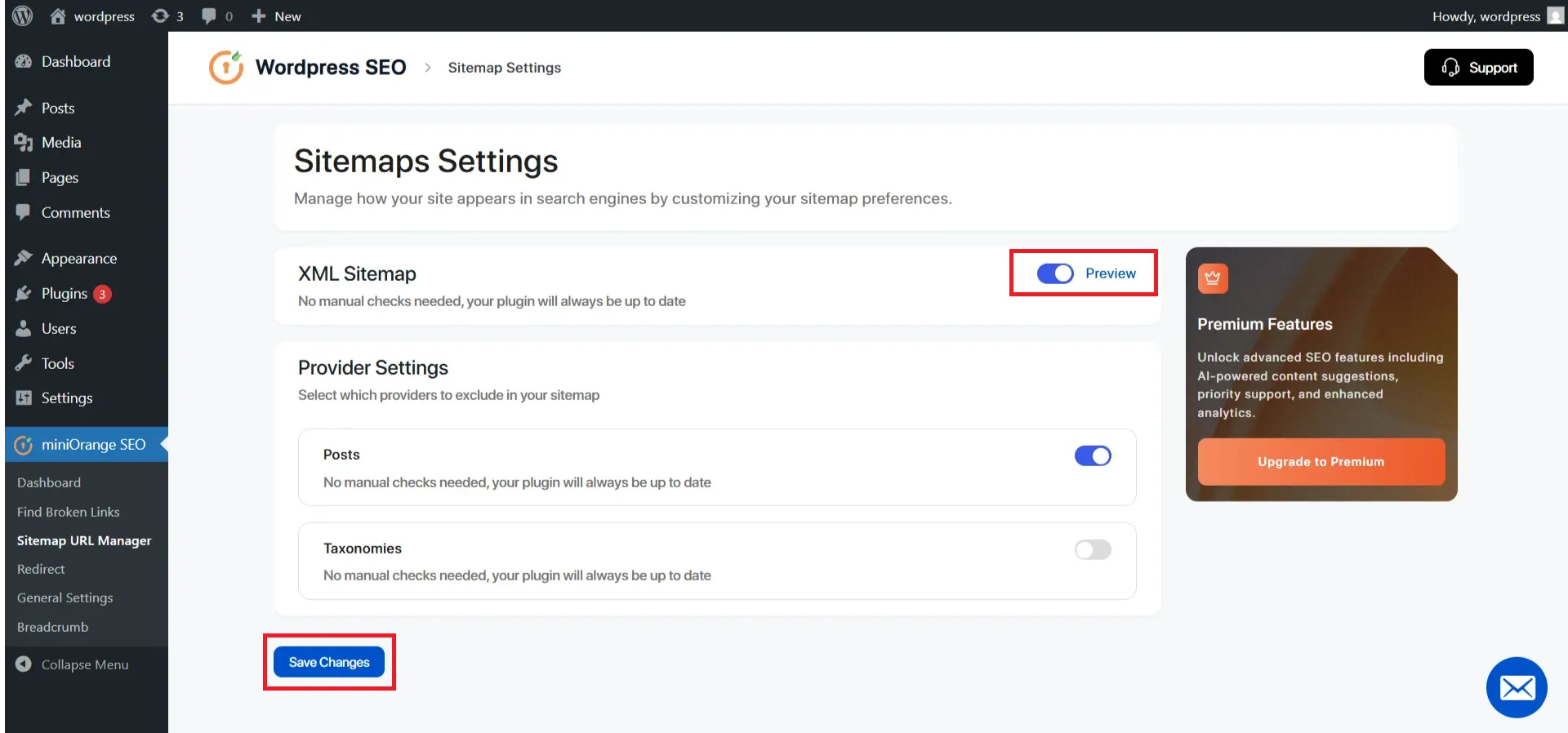Select Sitemap URL Manager submenu item
Image resolution: width=1568 pixels, height=733 pixels.
(84, 540)
